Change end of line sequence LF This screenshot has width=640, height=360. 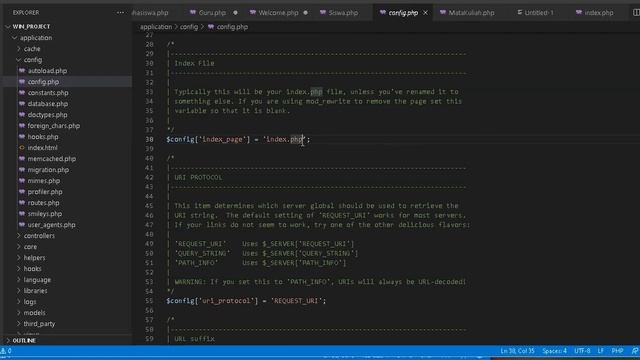(x=600, y=351)
